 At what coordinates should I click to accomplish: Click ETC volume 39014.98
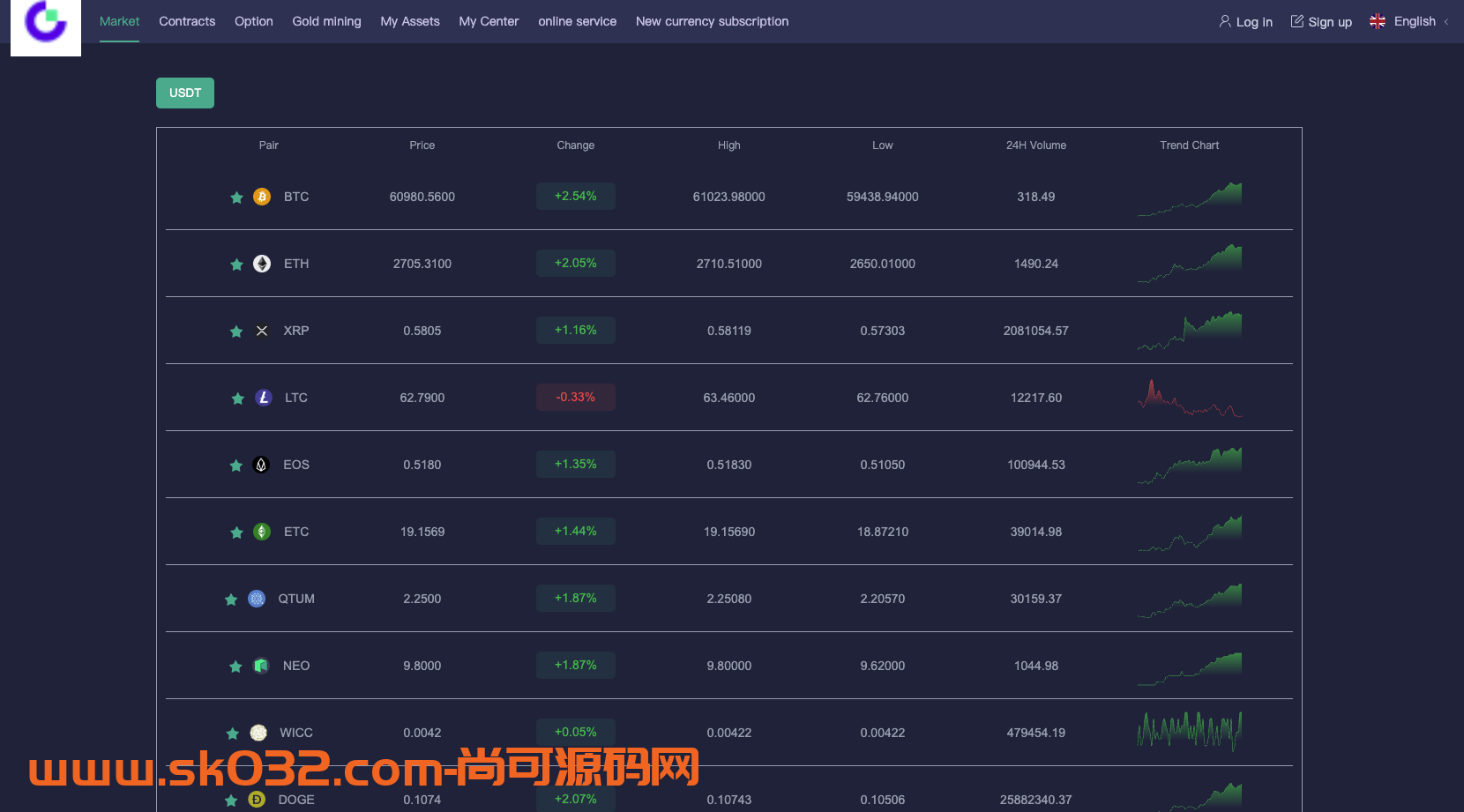(1036, 532)
